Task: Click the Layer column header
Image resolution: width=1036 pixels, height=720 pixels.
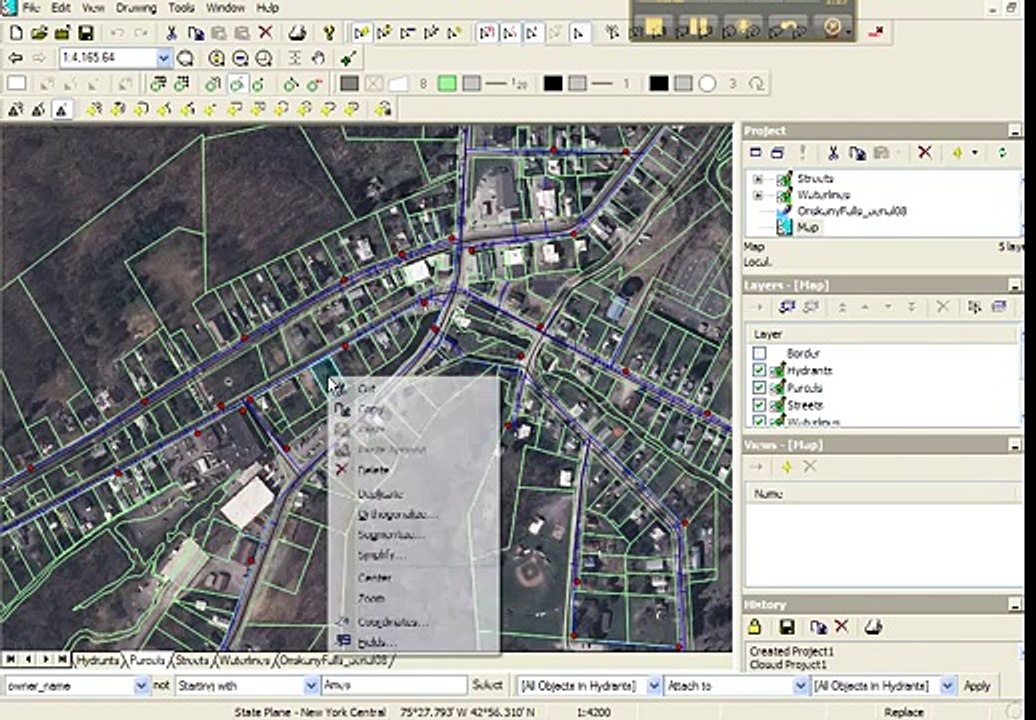Action: tap(882, 334)
